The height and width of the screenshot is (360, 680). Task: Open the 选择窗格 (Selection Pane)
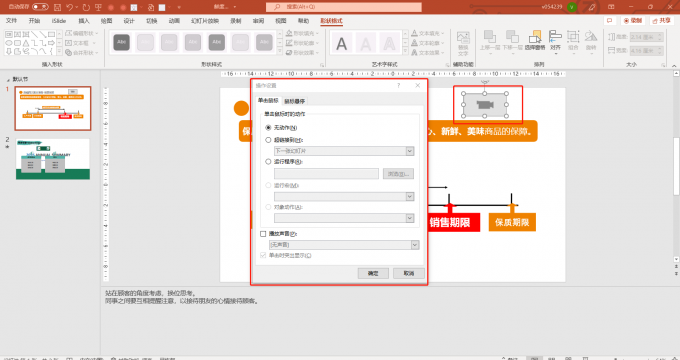click(x=535, y=40)
